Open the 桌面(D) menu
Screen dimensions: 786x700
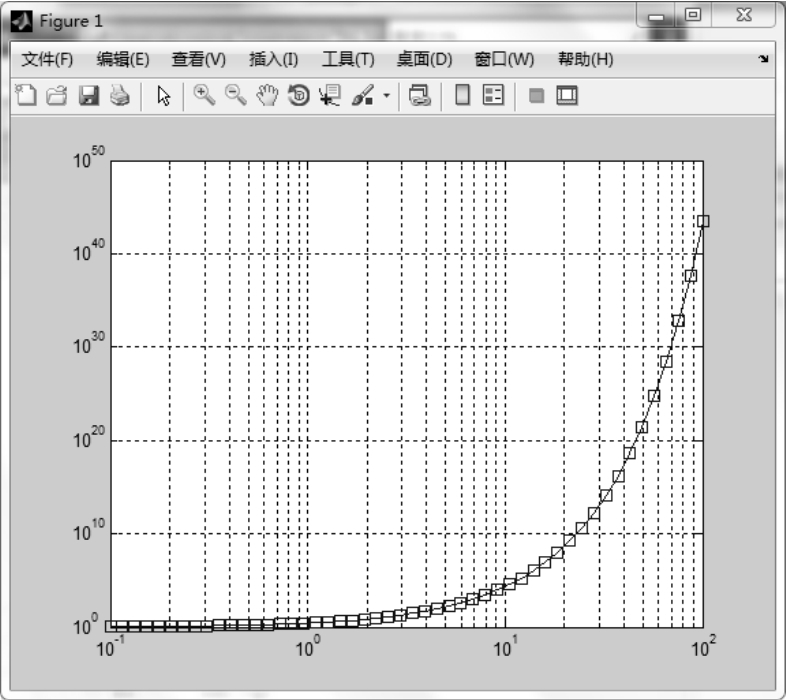pyautogui.click(x=424, y=59)
